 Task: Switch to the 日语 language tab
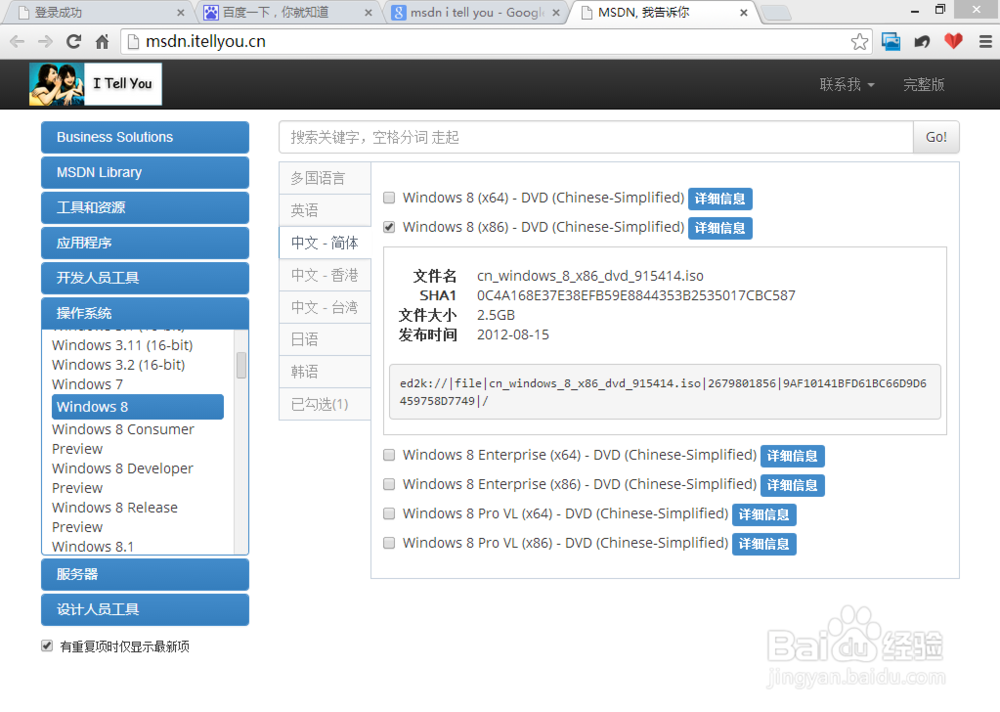coord(325,339)
